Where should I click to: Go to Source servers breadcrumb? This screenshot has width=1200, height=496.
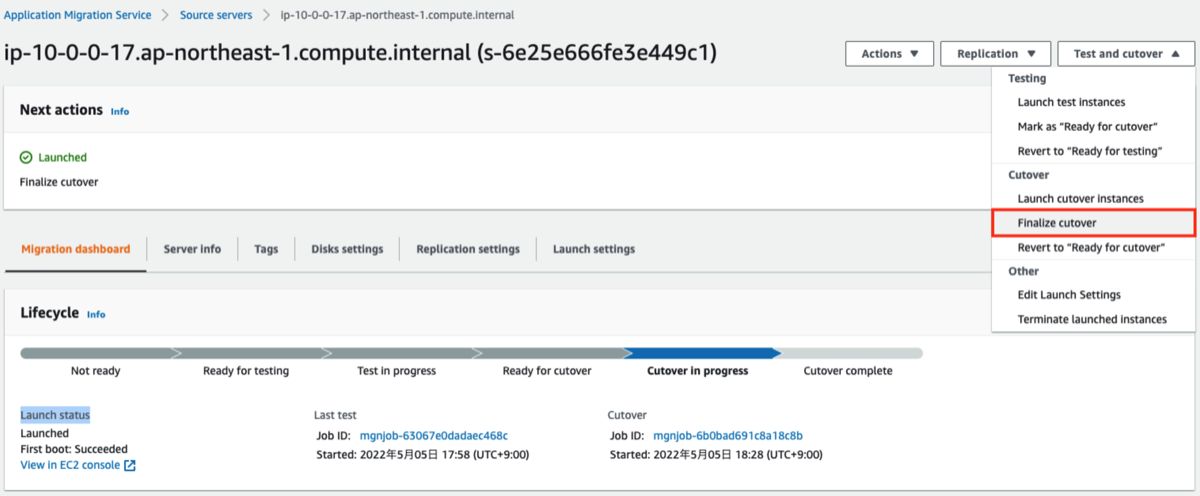[216, 15]
